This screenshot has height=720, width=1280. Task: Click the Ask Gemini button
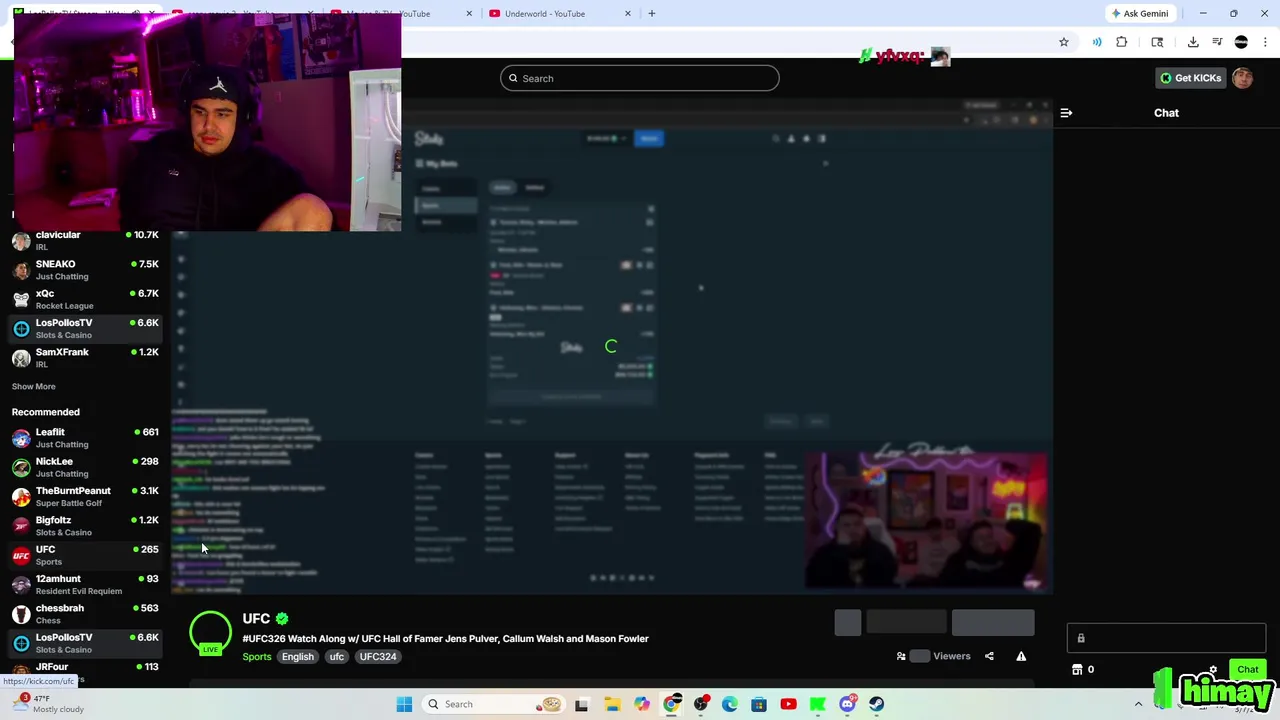pyautogui.click(x=1139, y=14)
